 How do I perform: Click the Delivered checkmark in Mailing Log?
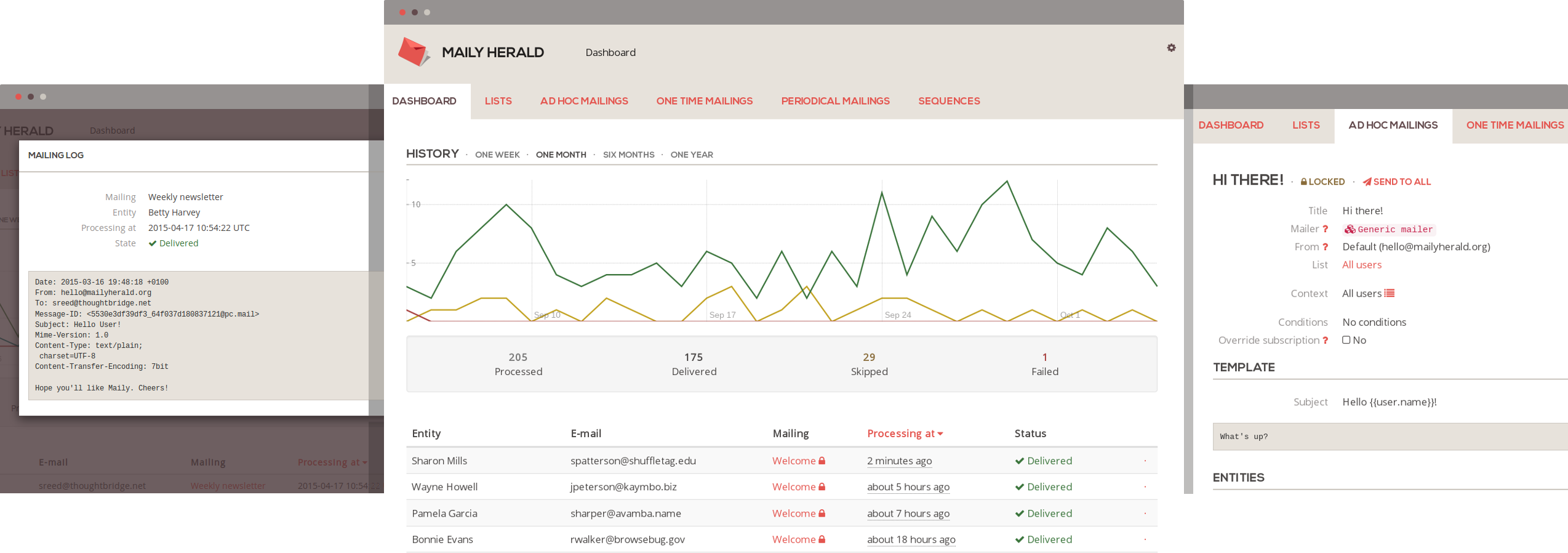point(153,243)
